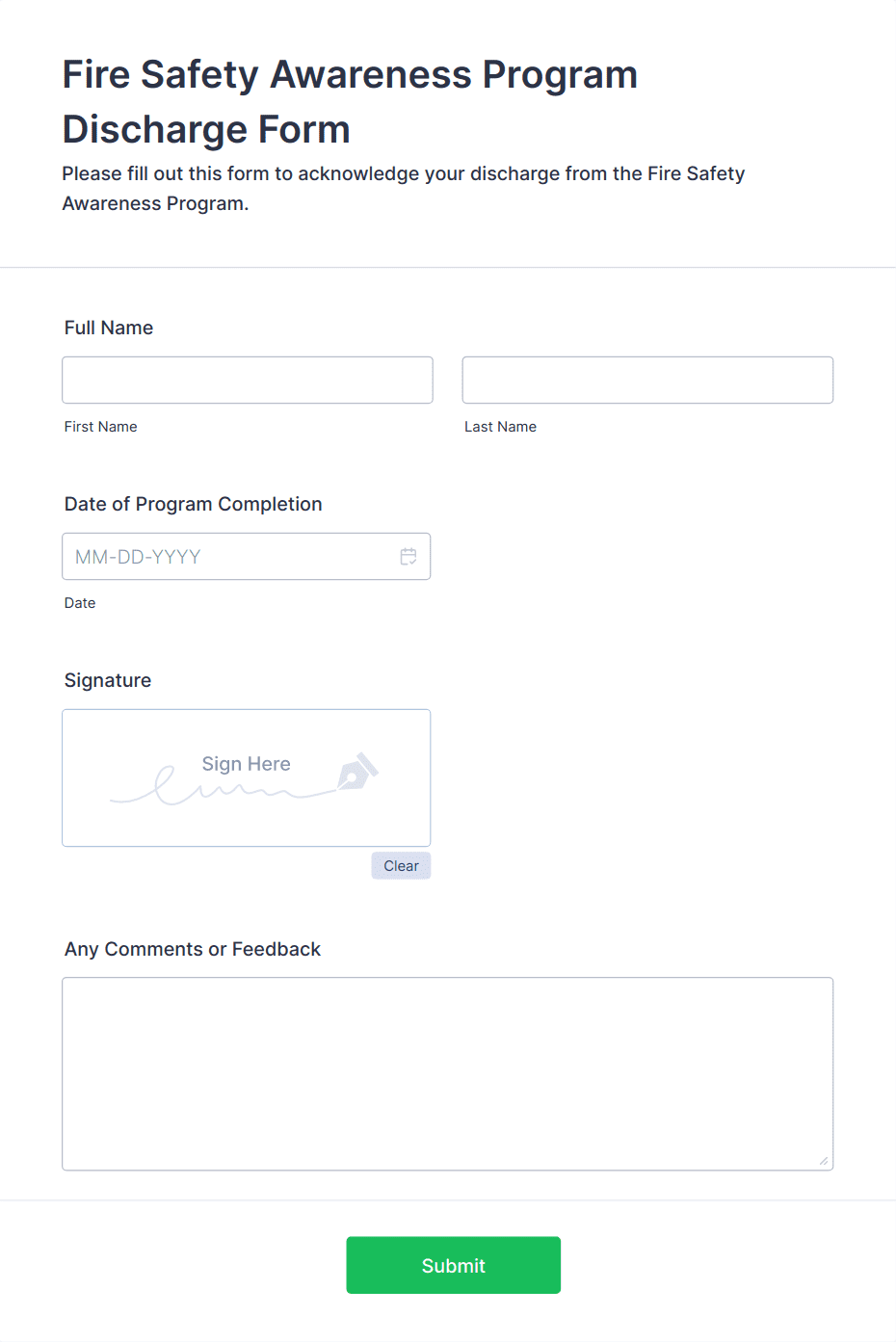Focus the First Name input field

coord(248,381)
